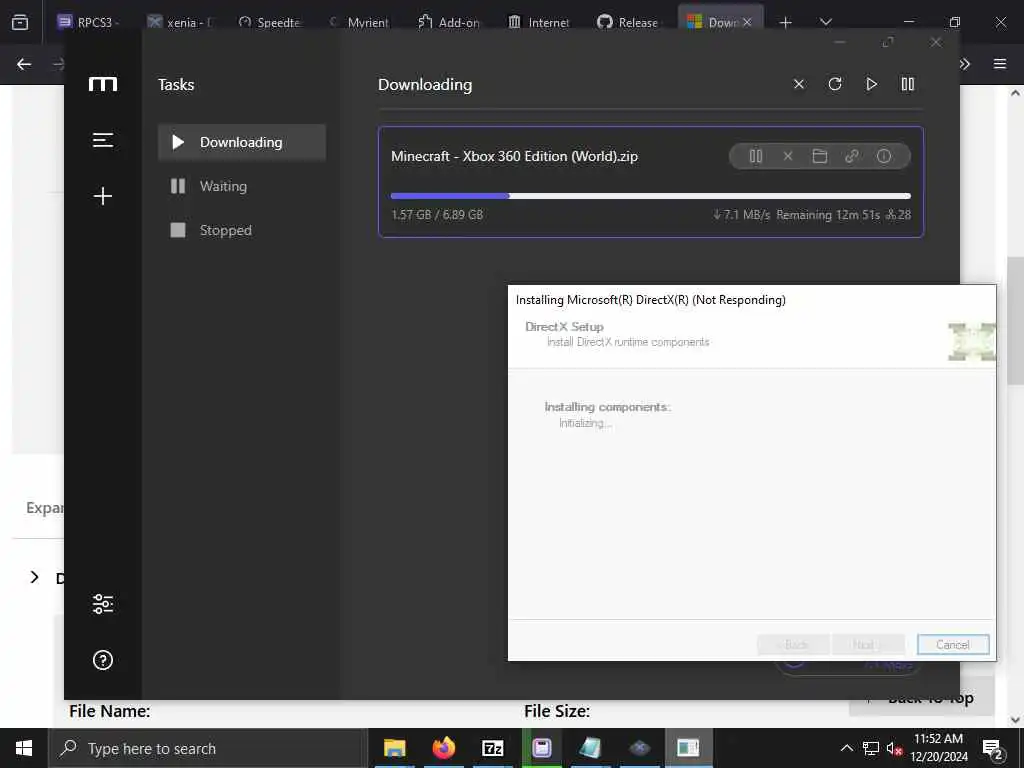Select Stopped in the Tasks list
The width and height of the screenshot is (1024, 768).
tap(242, 230)
